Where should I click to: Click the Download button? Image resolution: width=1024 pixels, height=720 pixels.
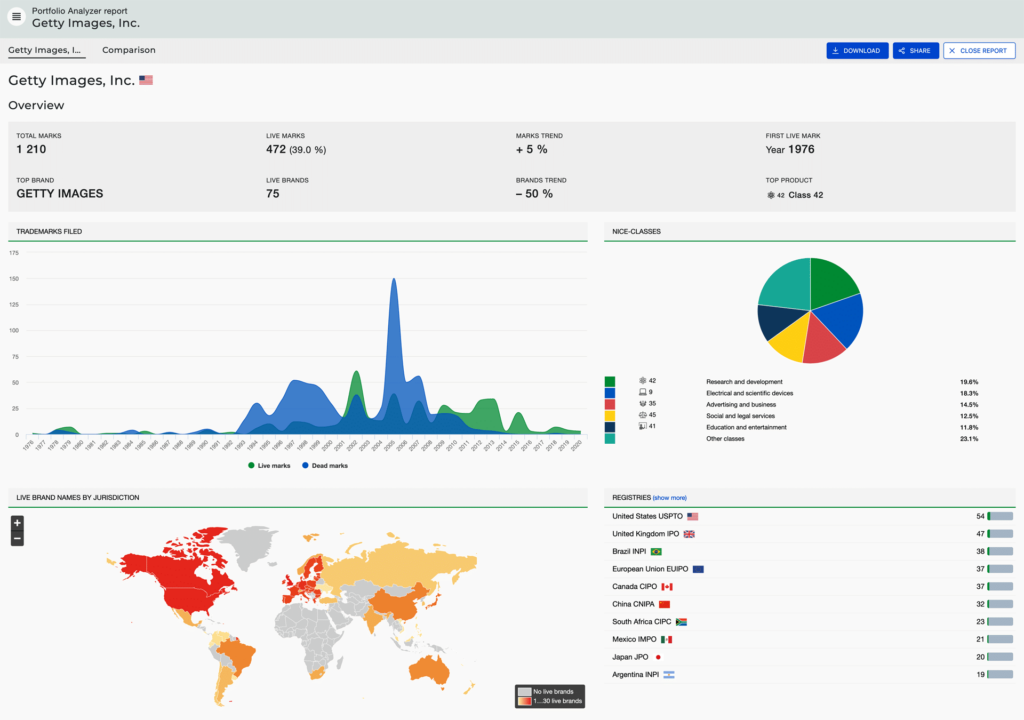pyautogui.click(x=857, y=51)
